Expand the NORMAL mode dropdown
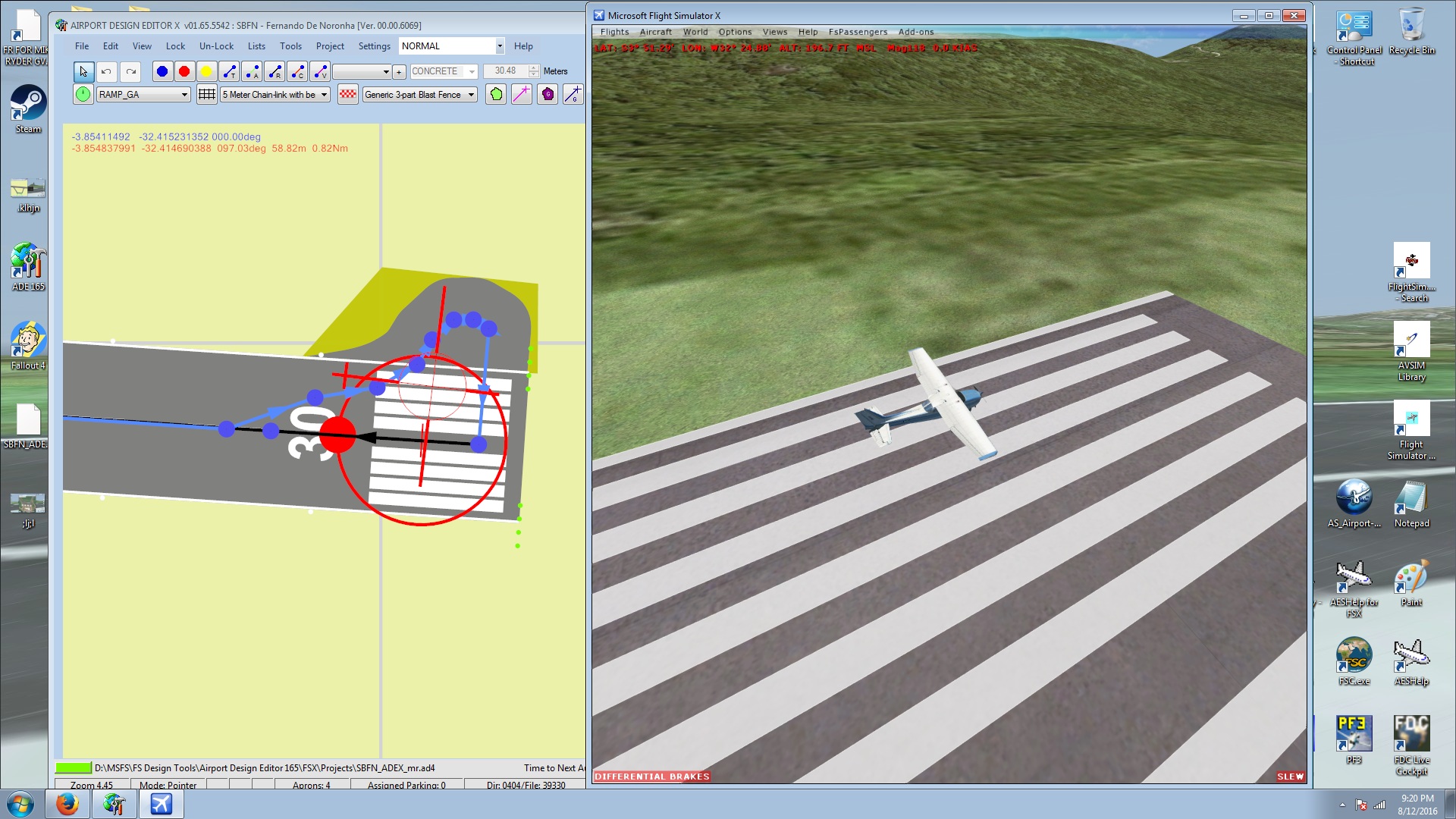 tap(499, 46)
